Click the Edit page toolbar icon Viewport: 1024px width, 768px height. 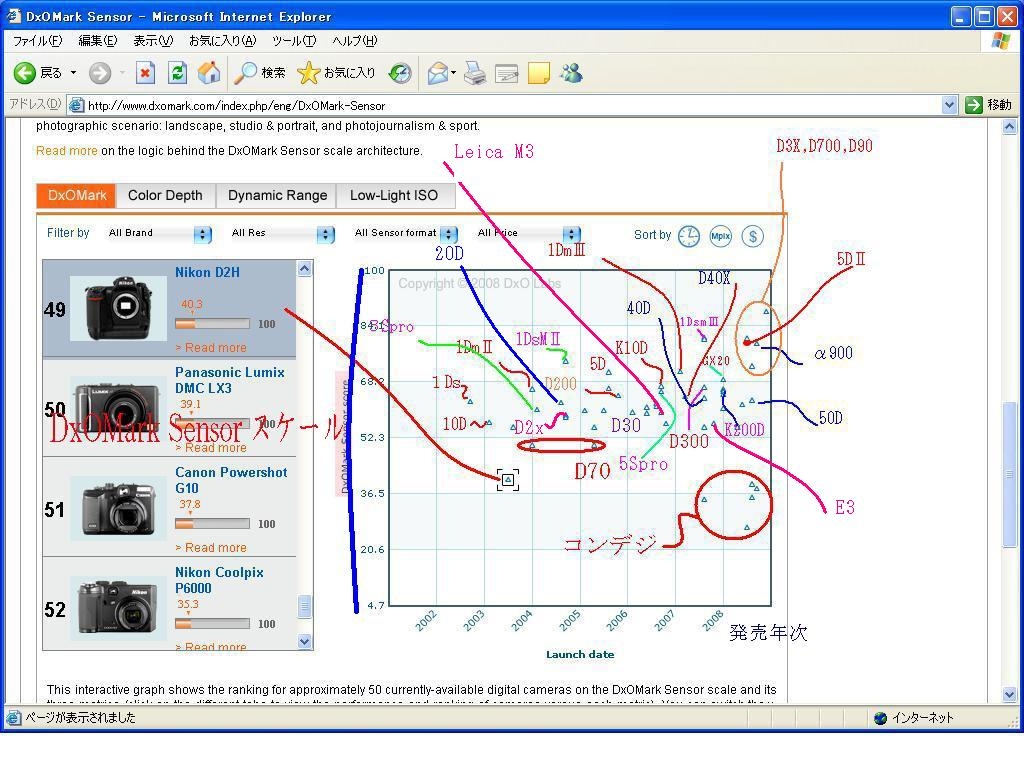(507, 72)
